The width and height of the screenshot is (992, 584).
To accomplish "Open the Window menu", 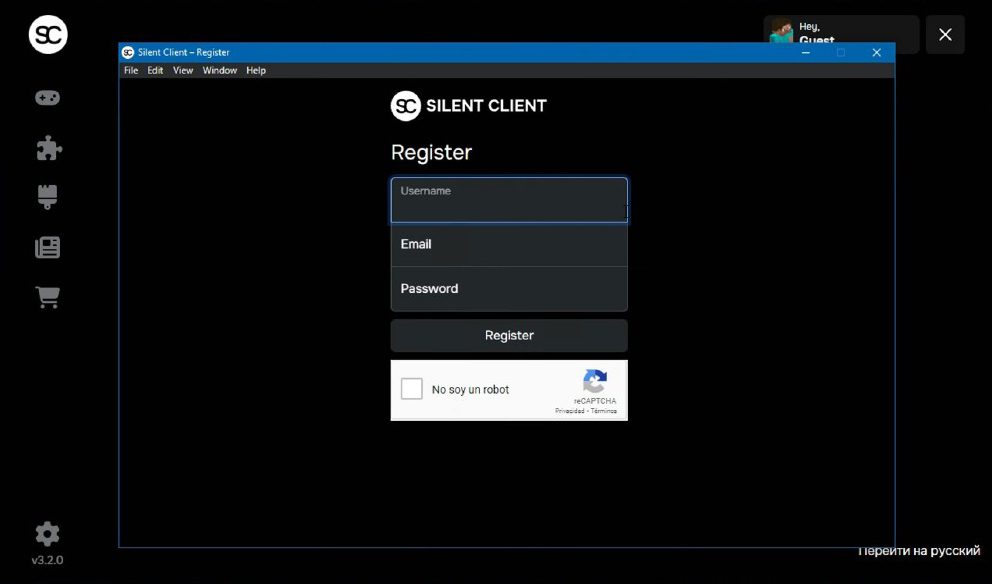I will tap(220, 70).
